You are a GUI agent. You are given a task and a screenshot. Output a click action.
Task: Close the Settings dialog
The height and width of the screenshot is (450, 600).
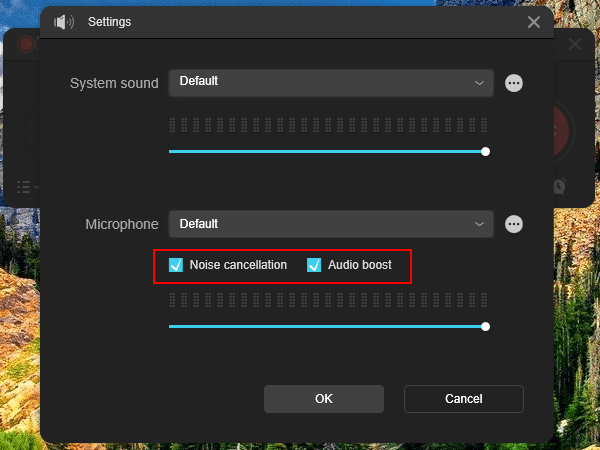pyautogui.click(x=533, y=22)
